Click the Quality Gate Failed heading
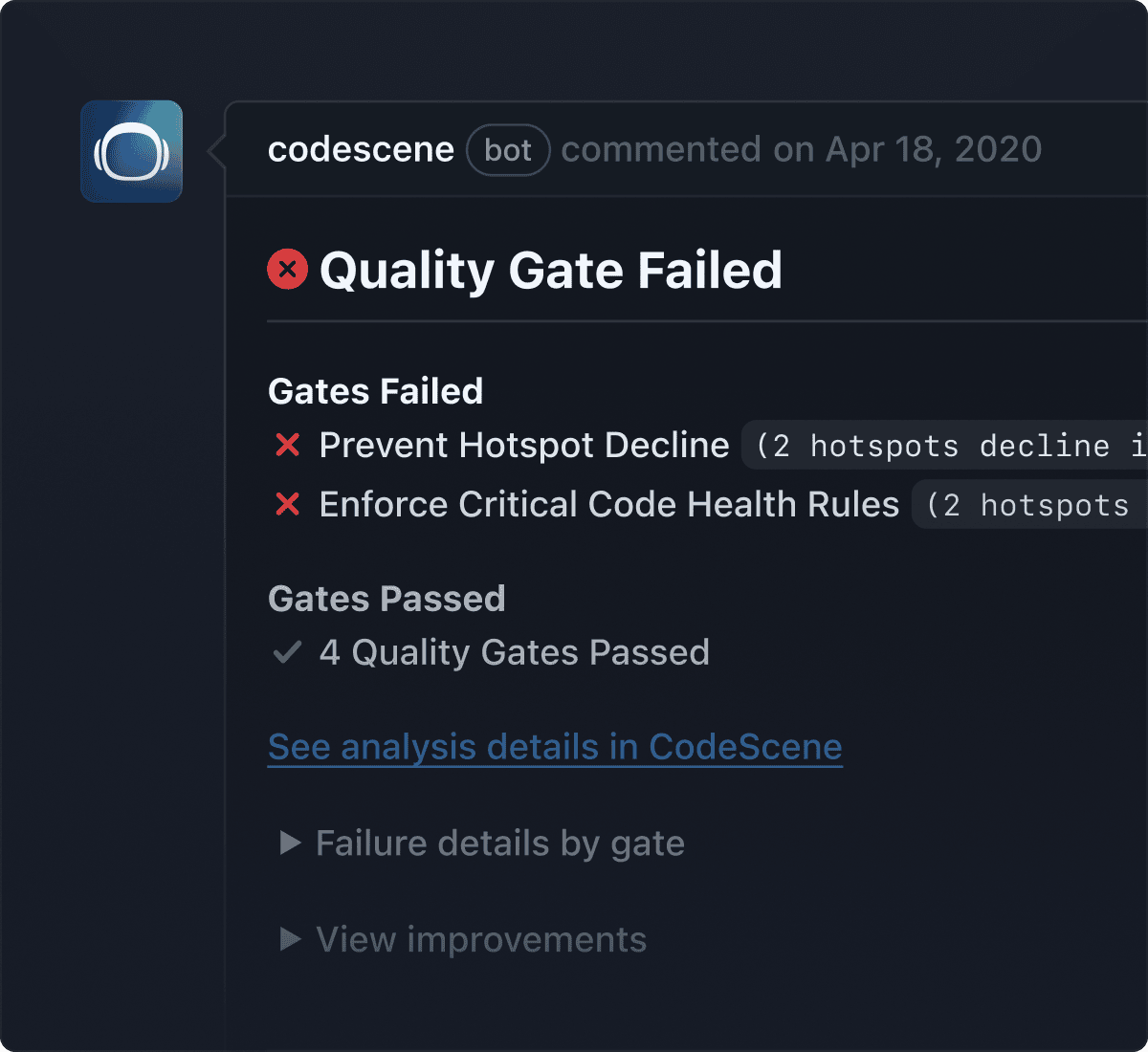The height and width of the screenshot is (1052, 1148). (551, 270)
